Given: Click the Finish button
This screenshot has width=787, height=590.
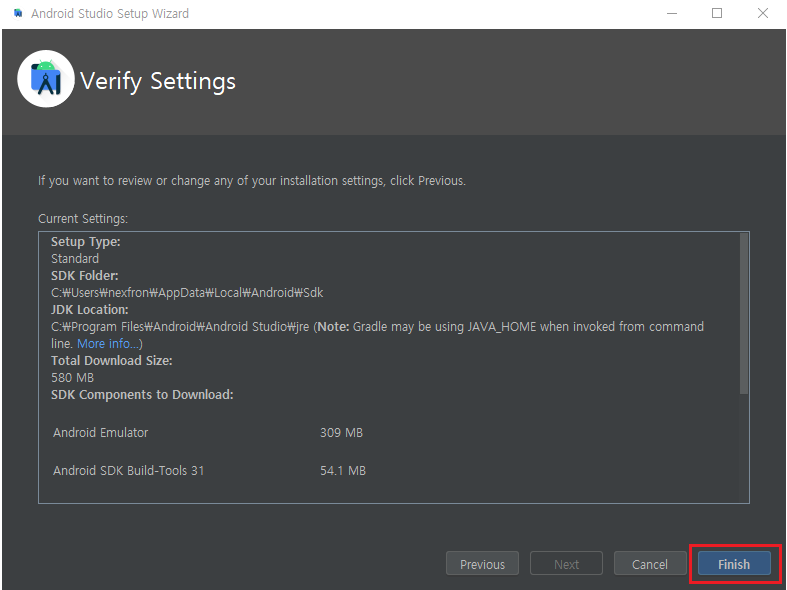Looking at the screenshot, I should pos(734,563).
